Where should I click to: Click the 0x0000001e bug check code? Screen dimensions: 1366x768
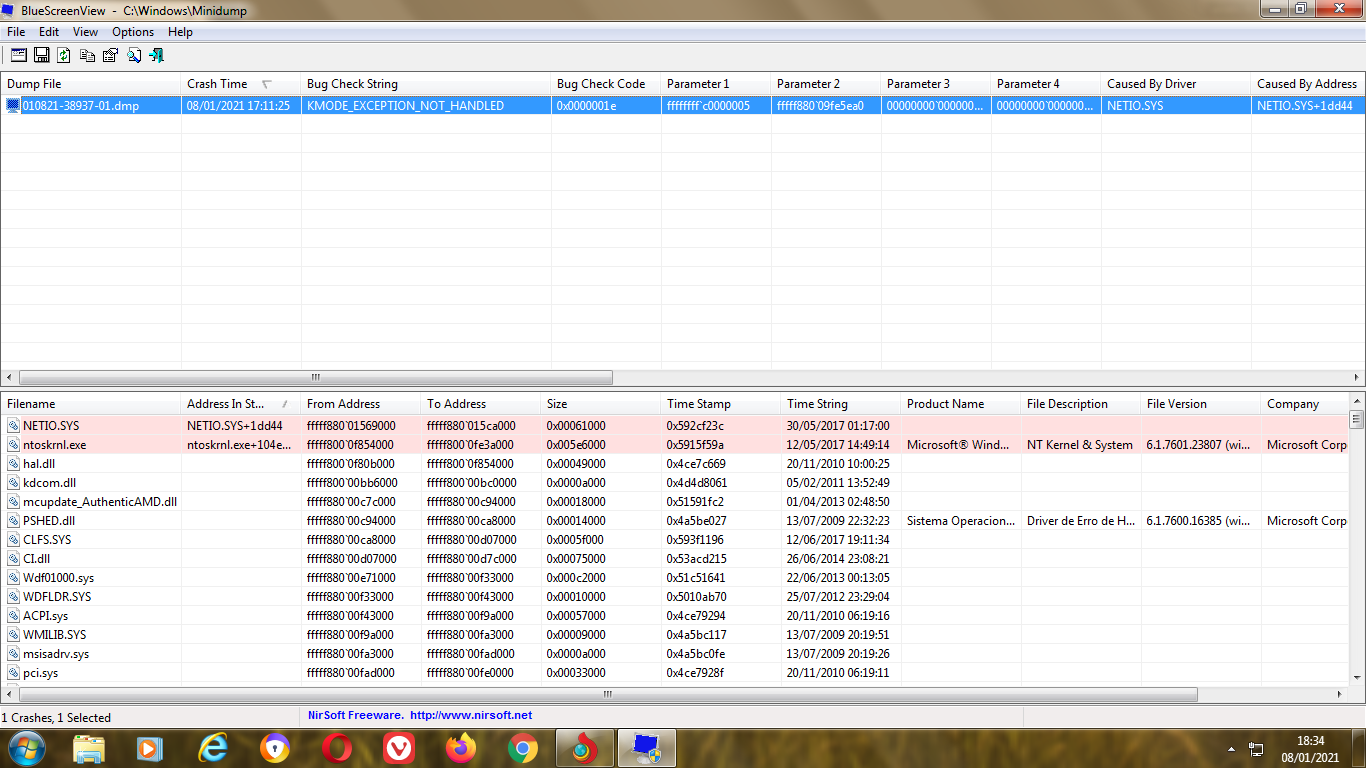586,105
